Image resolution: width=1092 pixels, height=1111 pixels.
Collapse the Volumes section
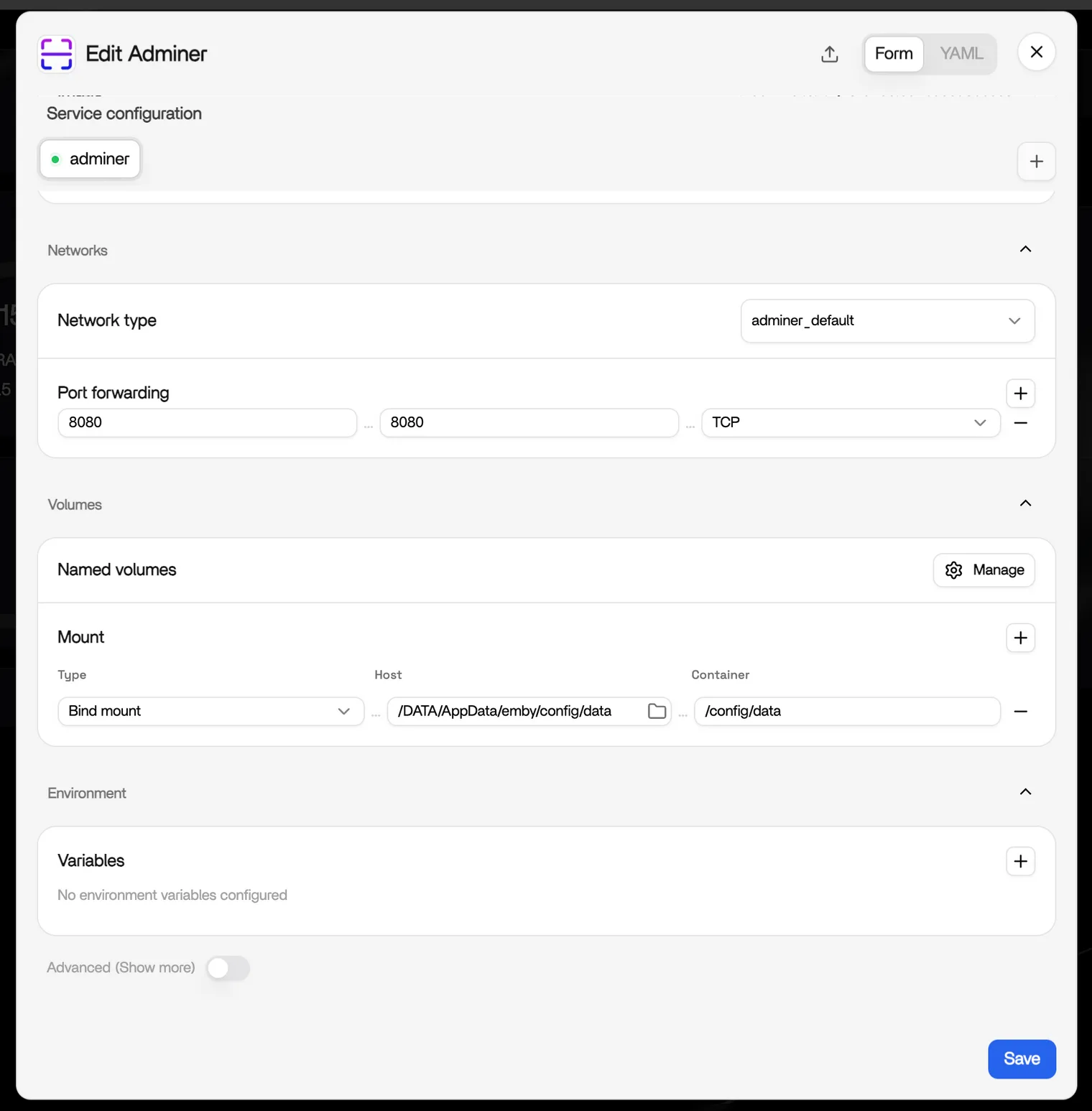(x=1025, y=503)
